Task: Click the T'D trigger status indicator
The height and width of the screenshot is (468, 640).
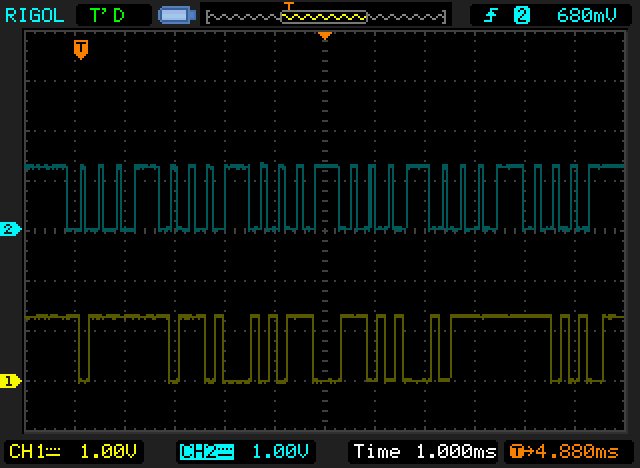Action: point(107,16)
